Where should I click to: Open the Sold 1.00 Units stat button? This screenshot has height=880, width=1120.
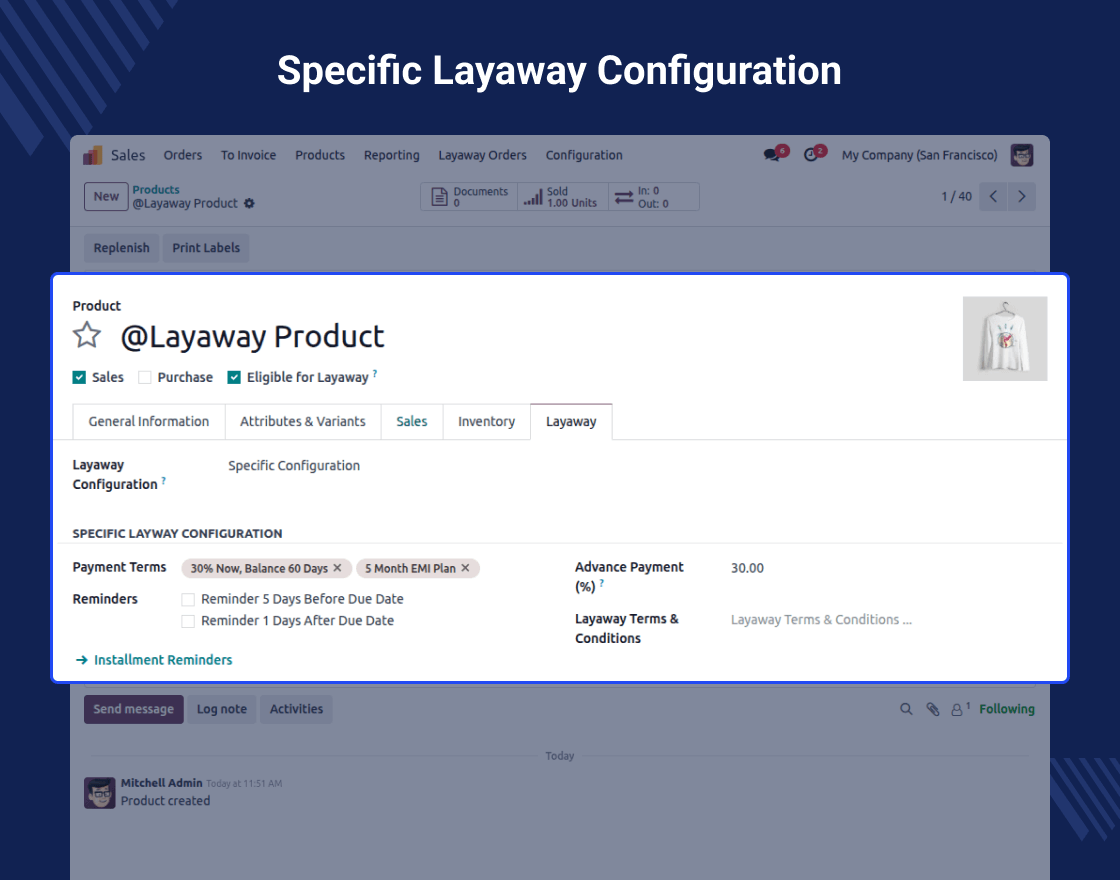pyautogui.click(x=562, y=196)
